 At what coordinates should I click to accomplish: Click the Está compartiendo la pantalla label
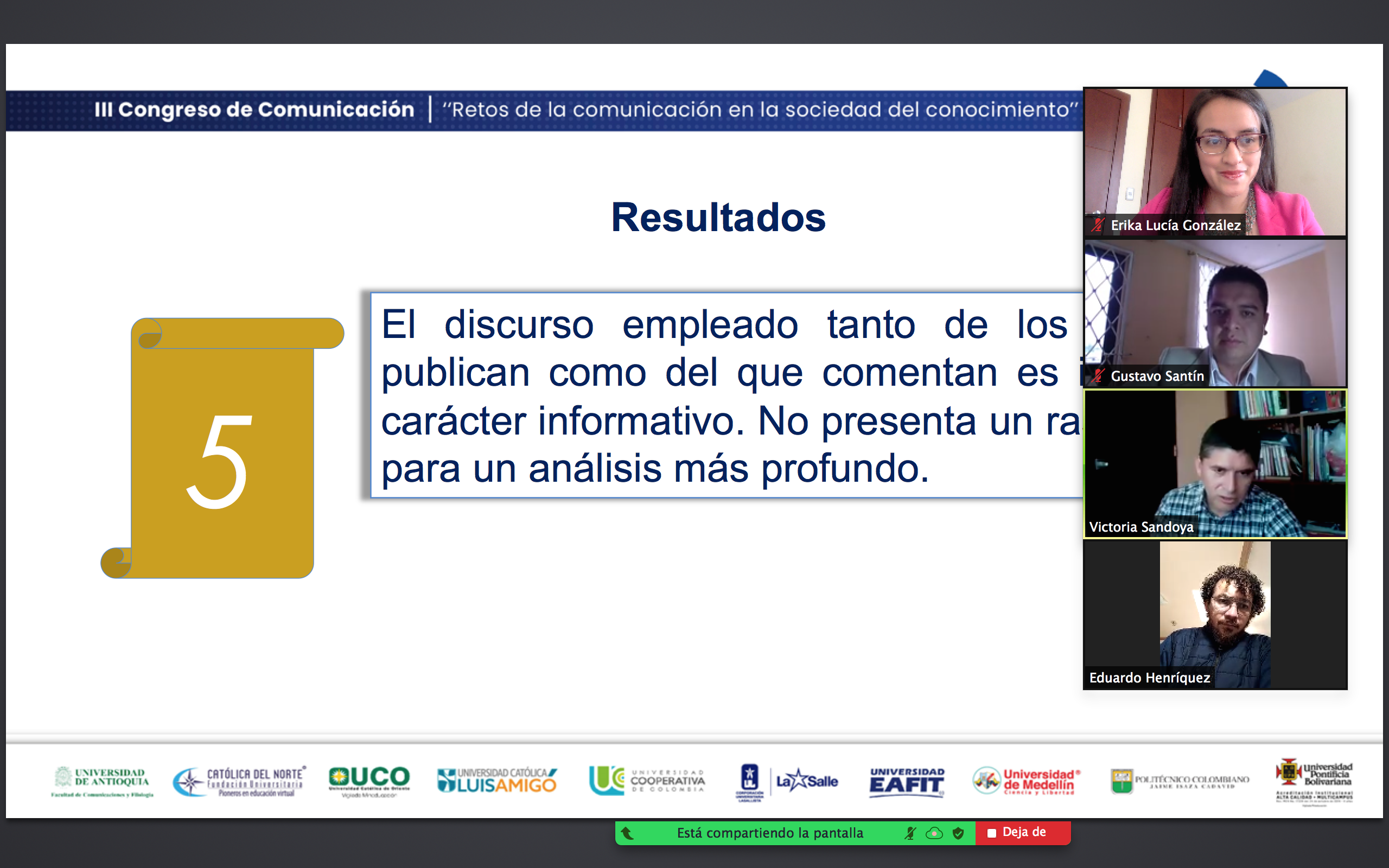770,833
